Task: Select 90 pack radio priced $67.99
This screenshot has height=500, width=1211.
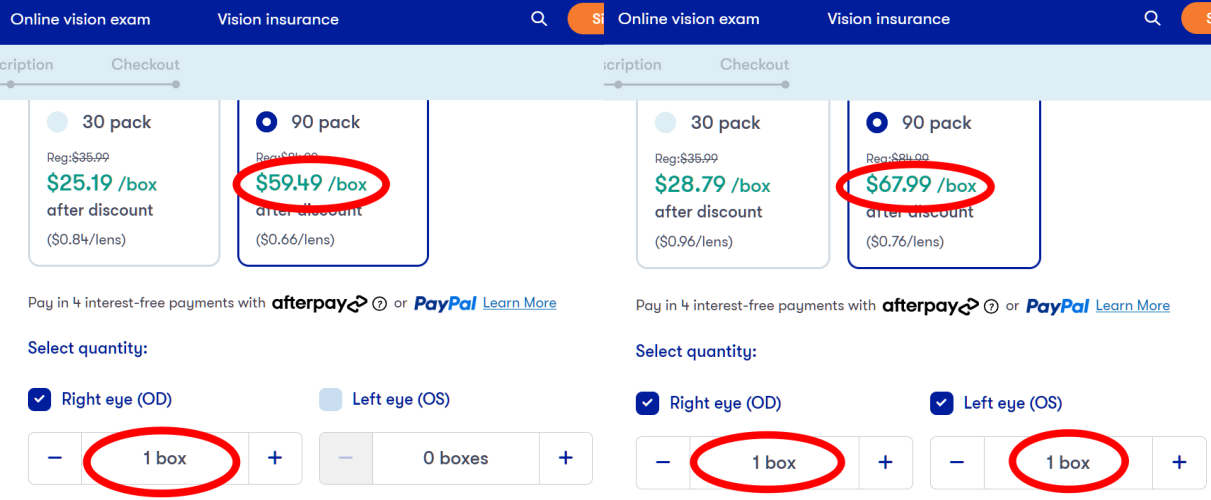Action: 877,123
